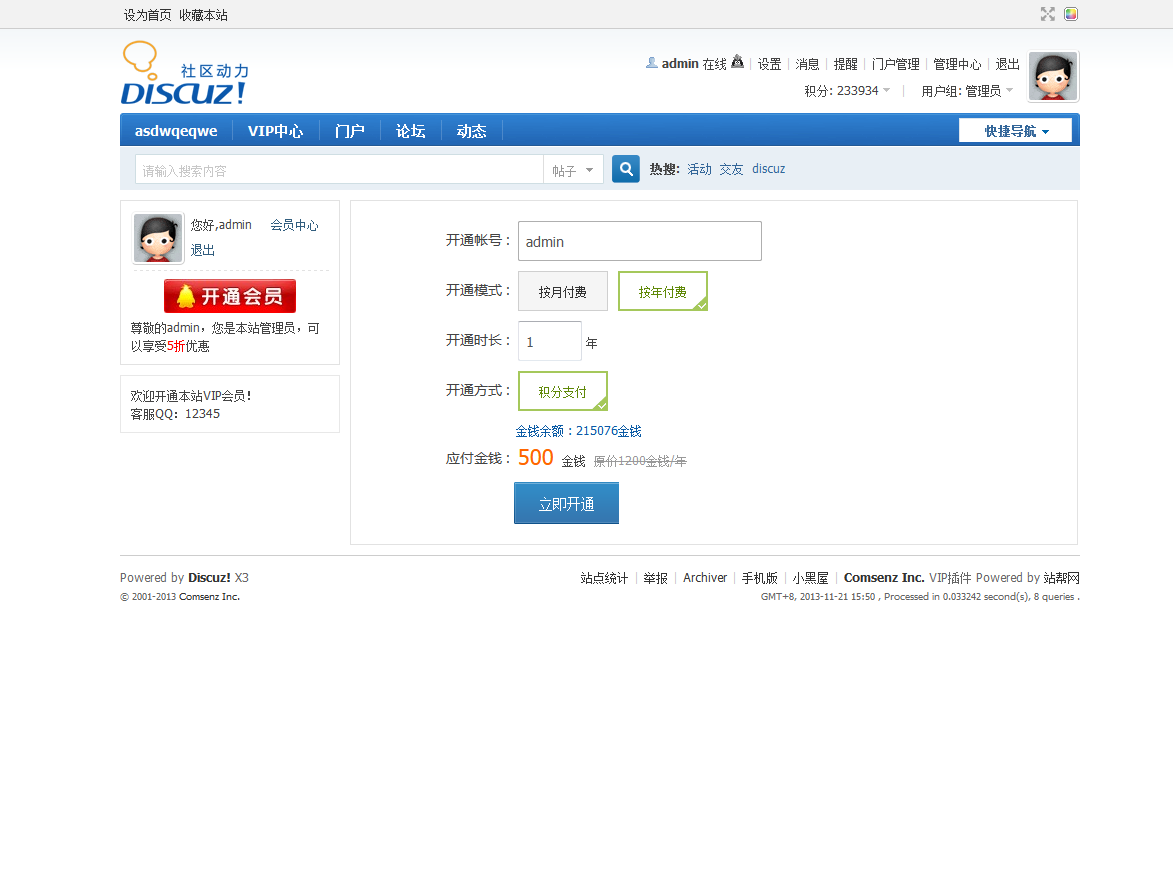
Task: Click the 立即开通 button
Action: (566, 503)
